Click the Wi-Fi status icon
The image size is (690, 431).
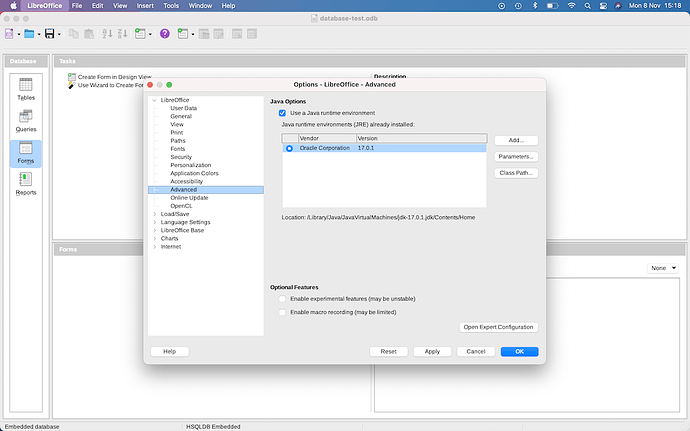tap(571, 6)
